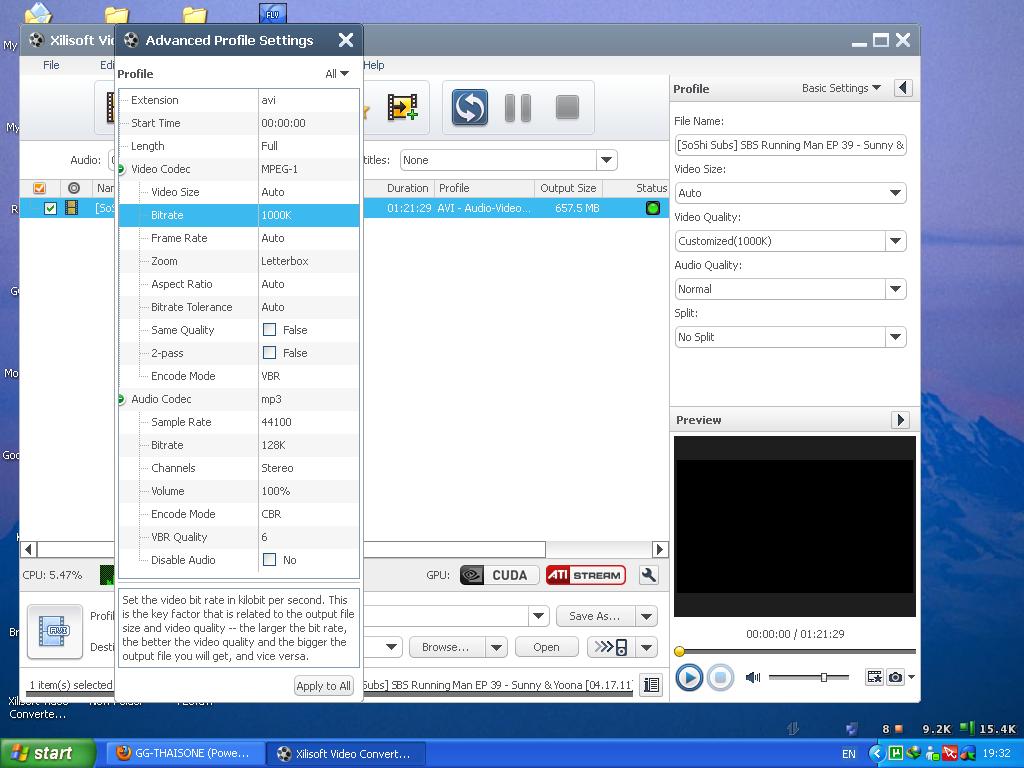Open the Video Quality dropdown

coord(895,241)
